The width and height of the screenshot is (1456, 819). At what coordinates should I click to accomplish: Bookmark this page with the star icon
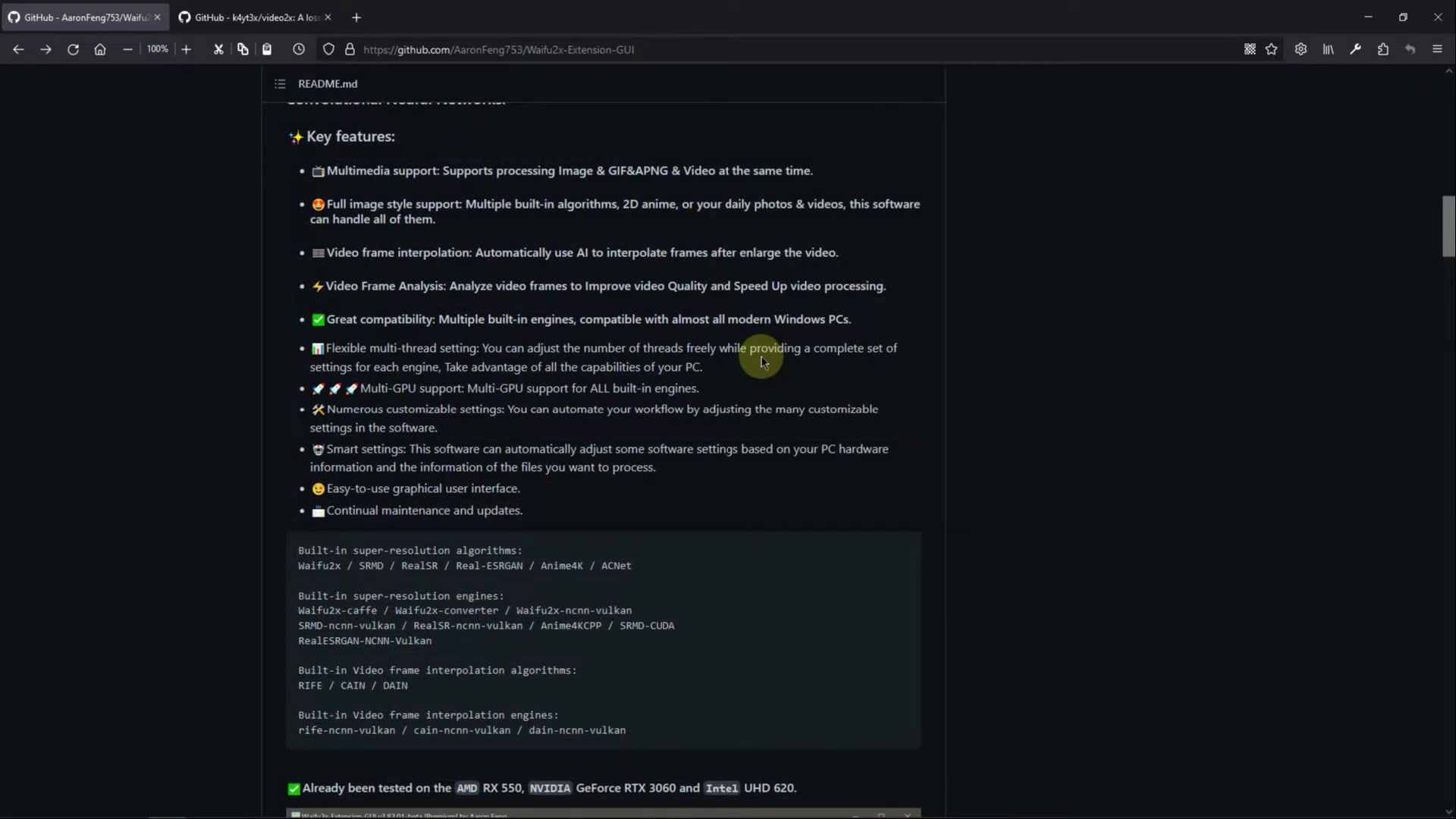pyautogui.click(x=1272, y=49)
